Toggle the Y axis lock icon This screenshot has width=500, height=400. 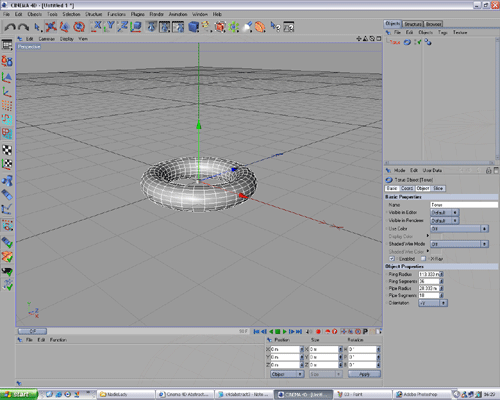click(x=110, y=27)
